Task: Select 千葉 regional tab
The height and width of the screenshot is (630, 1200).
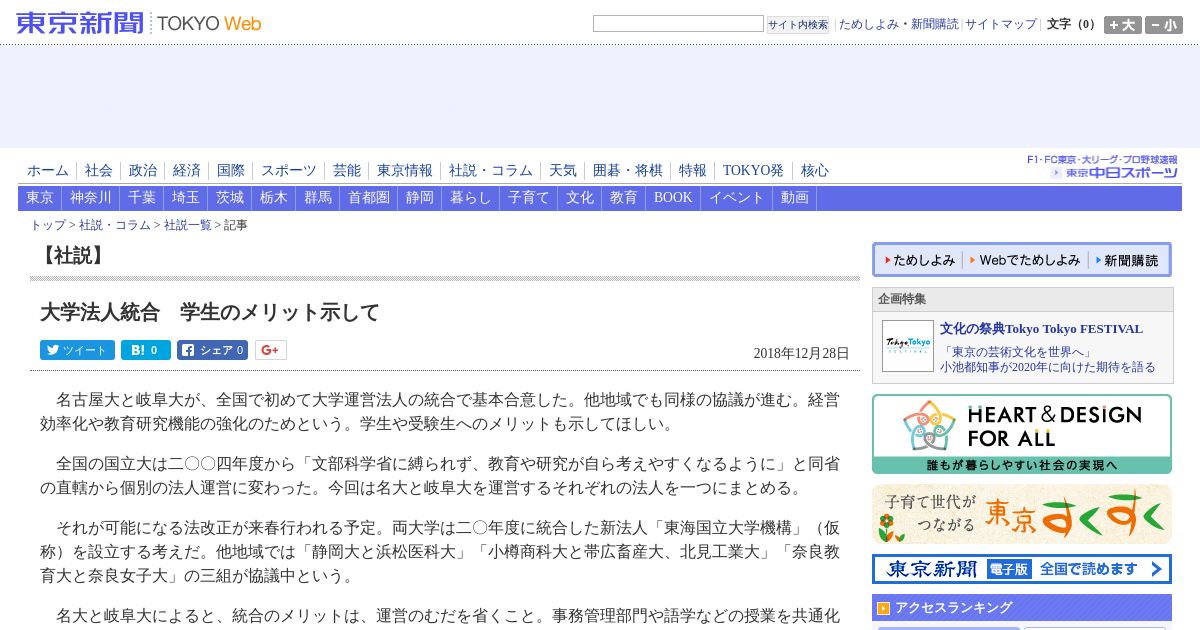Action: 142,198
